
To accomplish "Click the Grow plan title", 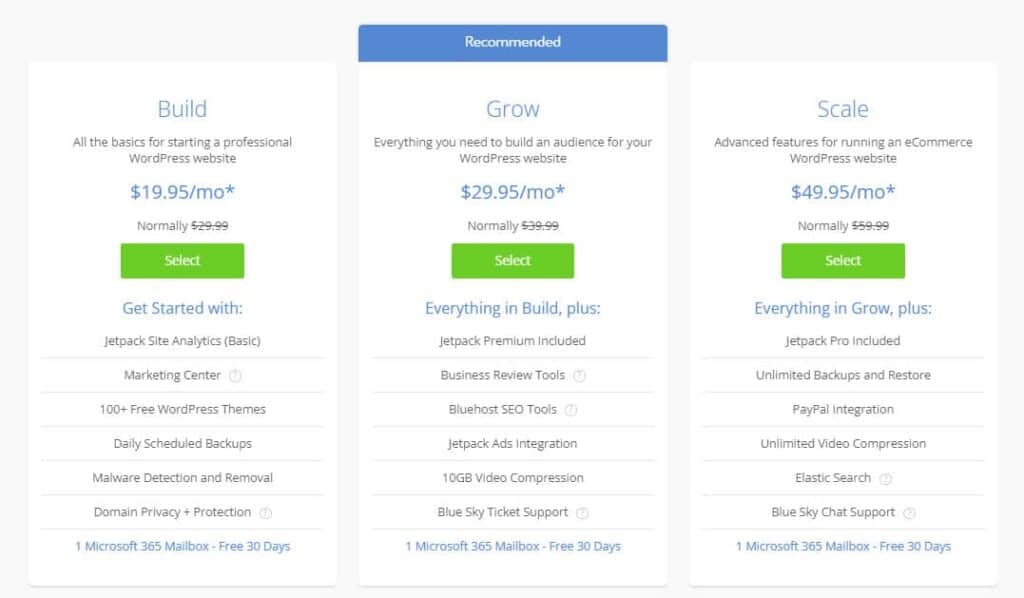I will pos(513,108).
